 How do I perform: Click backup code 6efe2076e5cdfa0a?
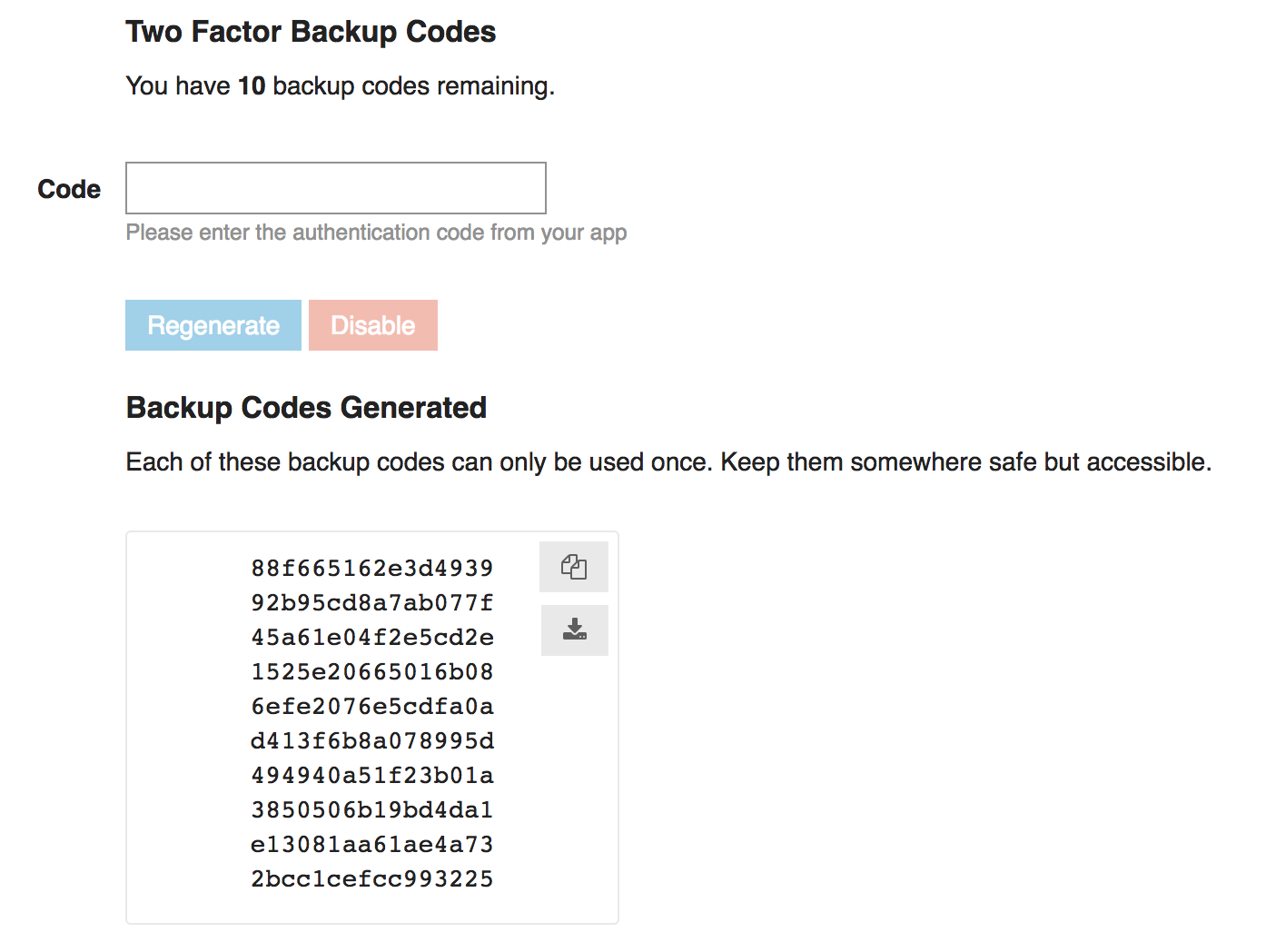tap(371, 707)
